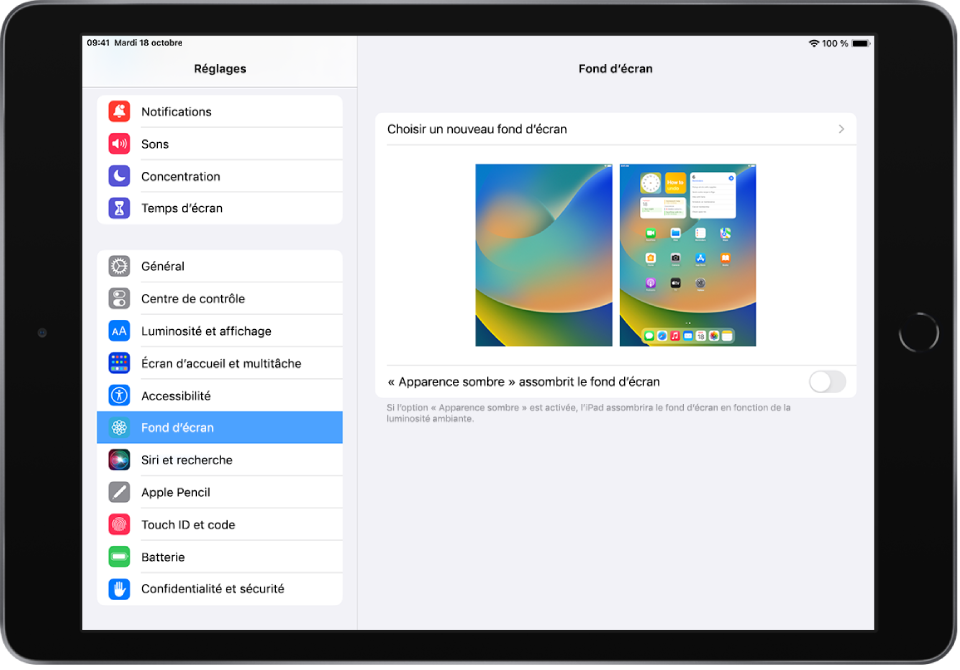Go to Confidentialité et sécurité

pyautogui.click(x=213, y=589)
